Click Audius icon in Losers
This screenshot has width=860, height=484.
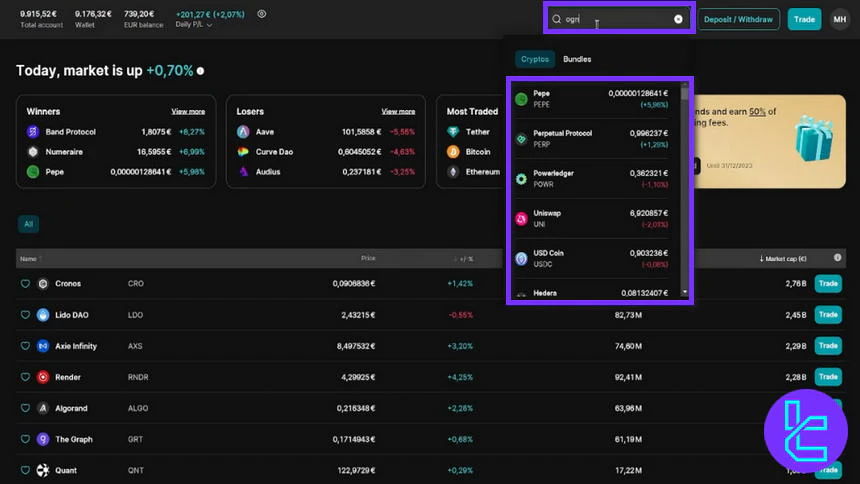(x=243, y=172)
